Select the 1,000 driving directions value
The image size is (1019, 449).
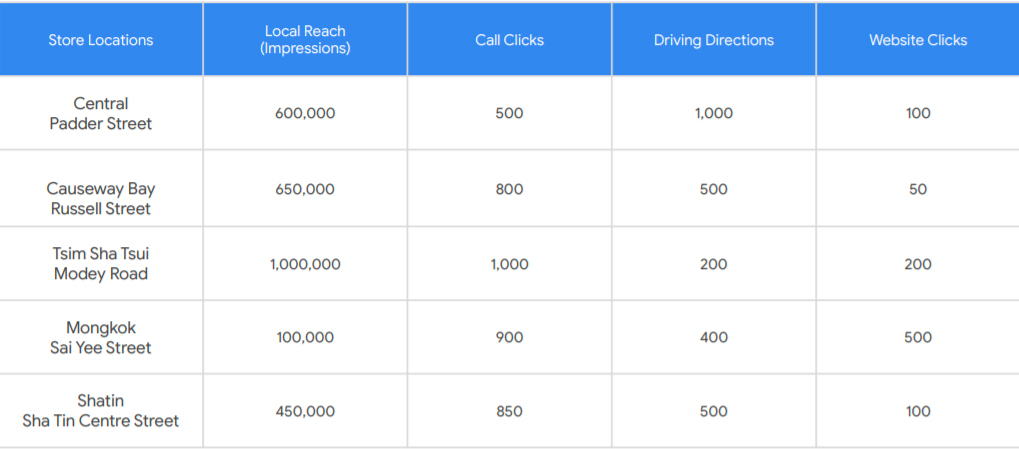tap(714, 113)
